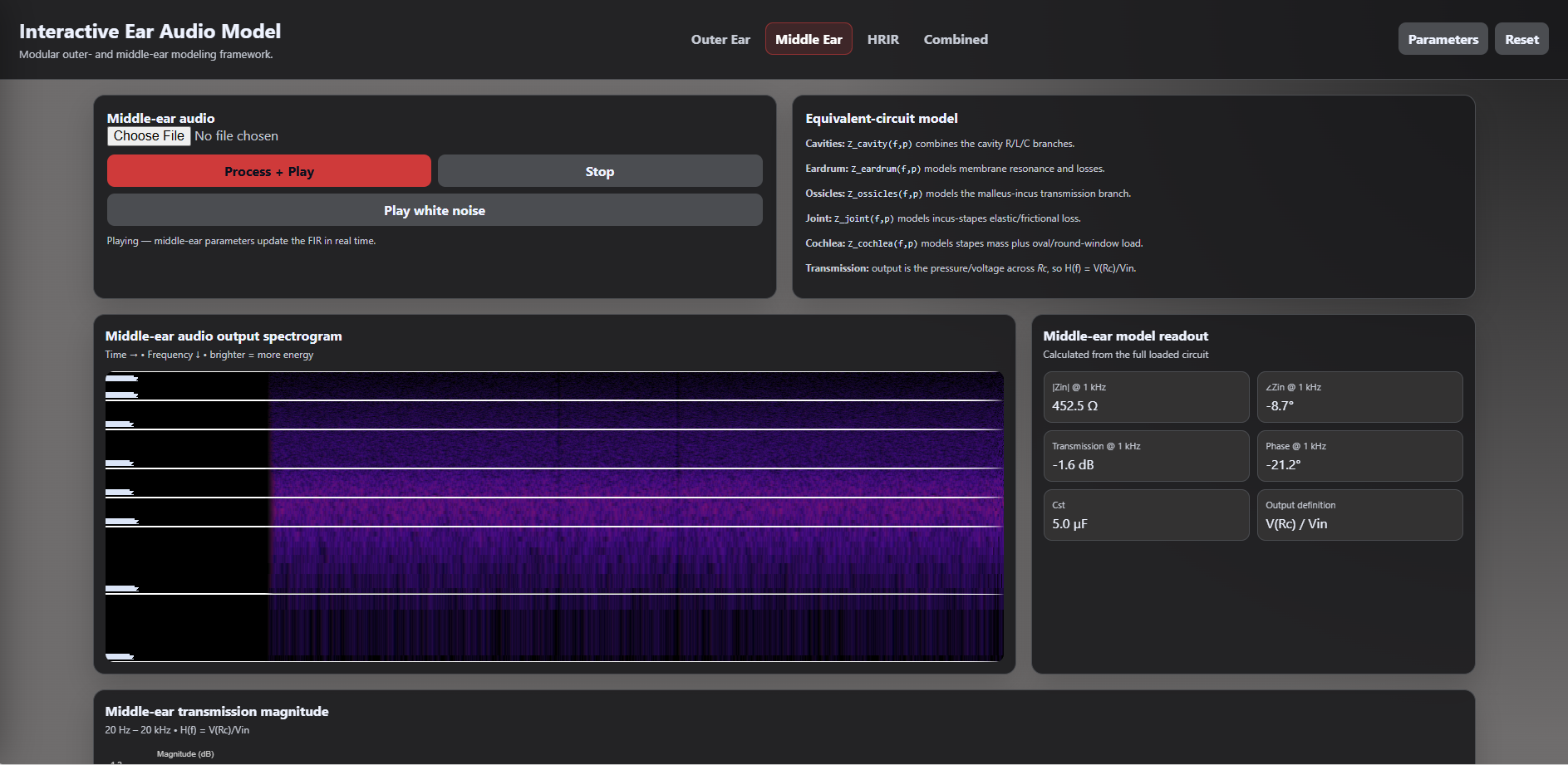Open the Parameters panel
The height and width of the screenshot is (765, 1568).
(1443, 39)
